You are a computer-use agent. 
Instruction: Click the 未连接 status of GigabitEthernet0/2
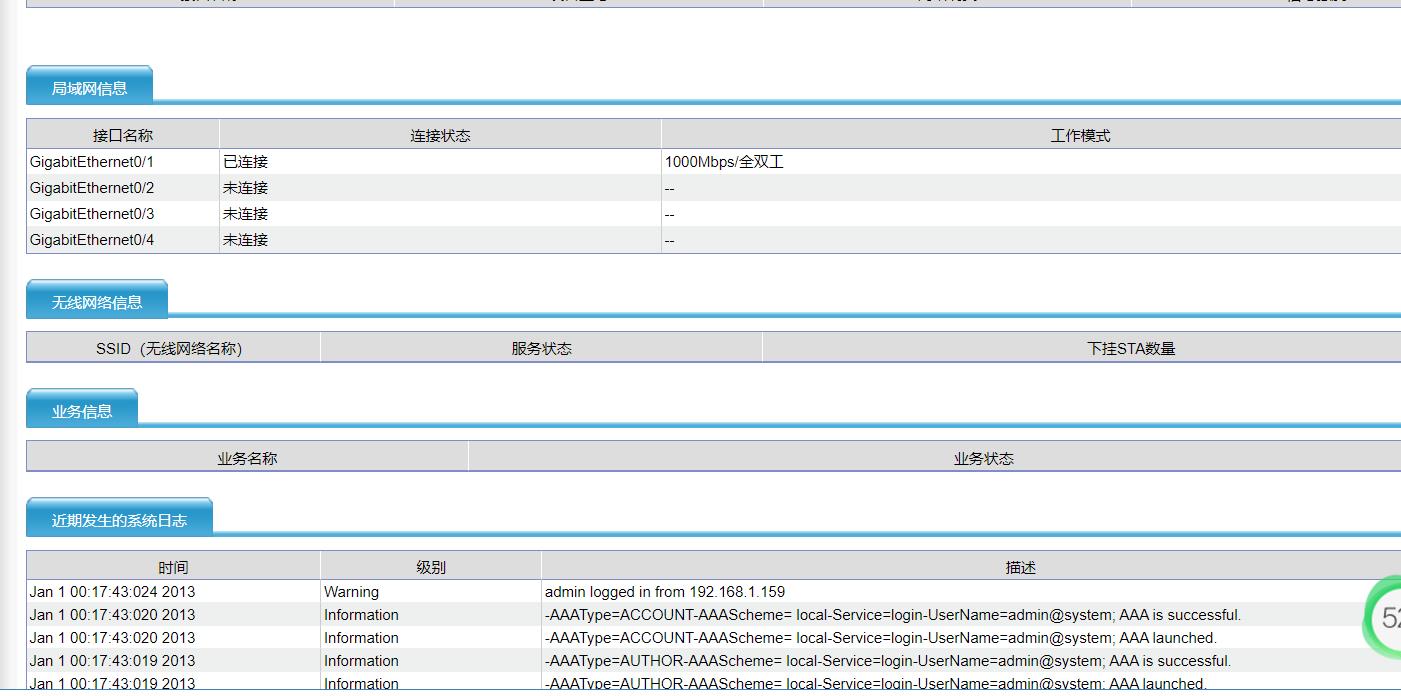[x=246, y=187]
